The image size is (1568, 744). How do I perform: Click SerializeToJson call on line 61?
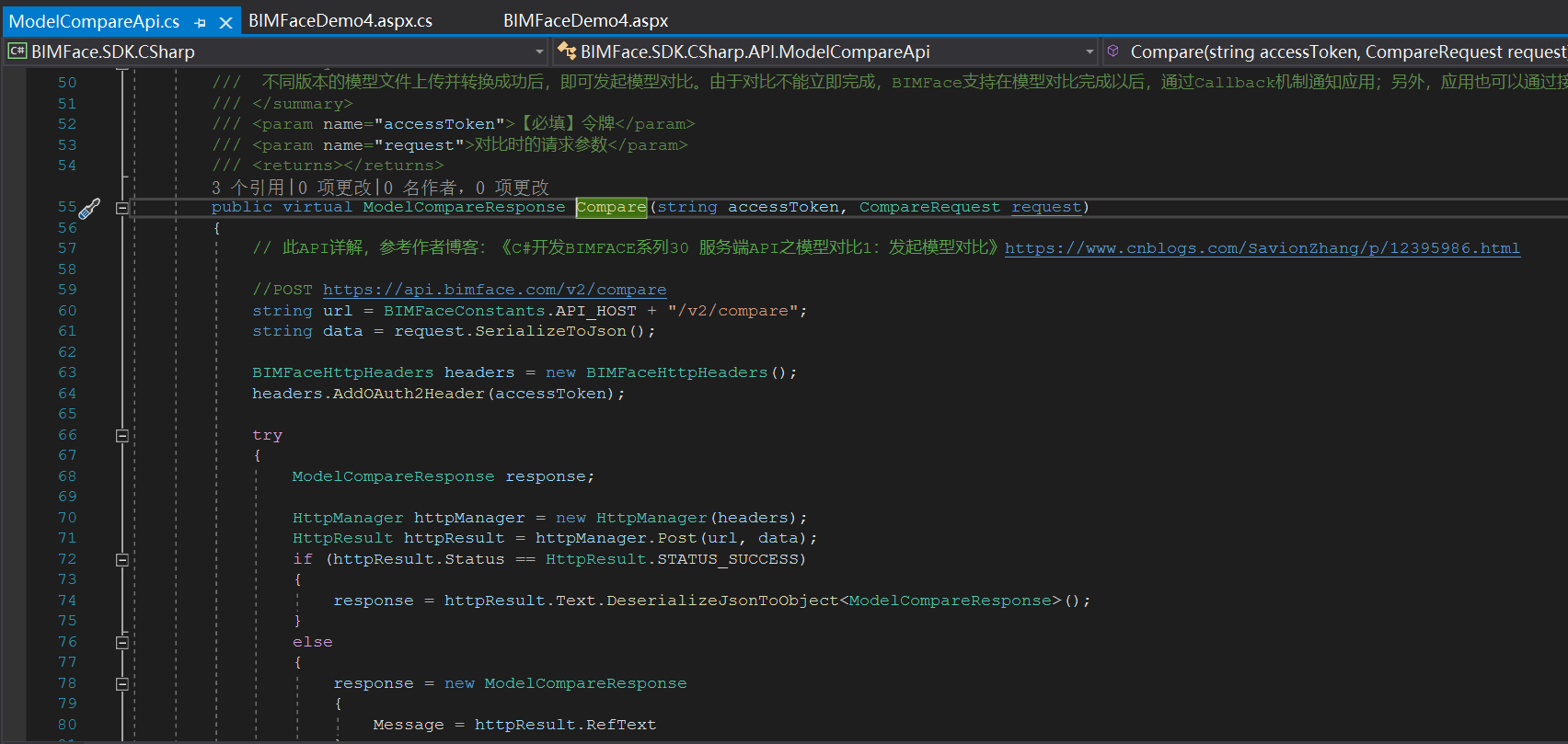(x=550, y=331)
